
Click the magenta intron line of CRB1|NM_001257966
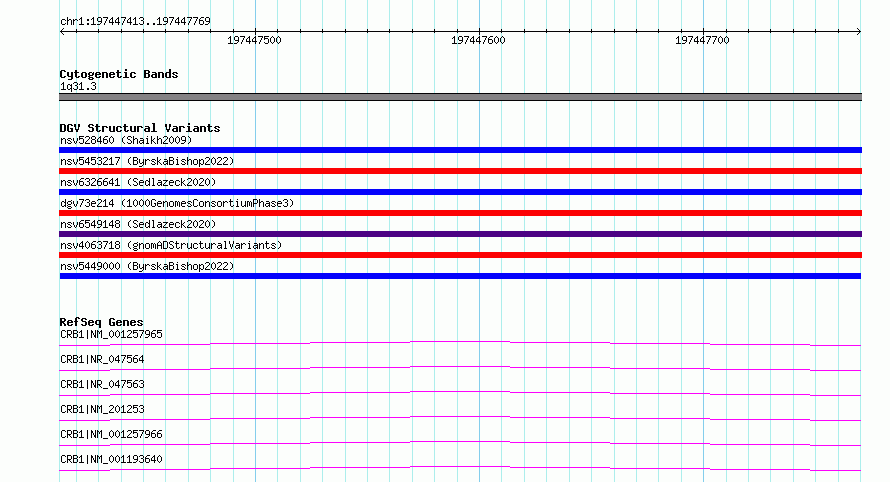[x=460, y=443]
